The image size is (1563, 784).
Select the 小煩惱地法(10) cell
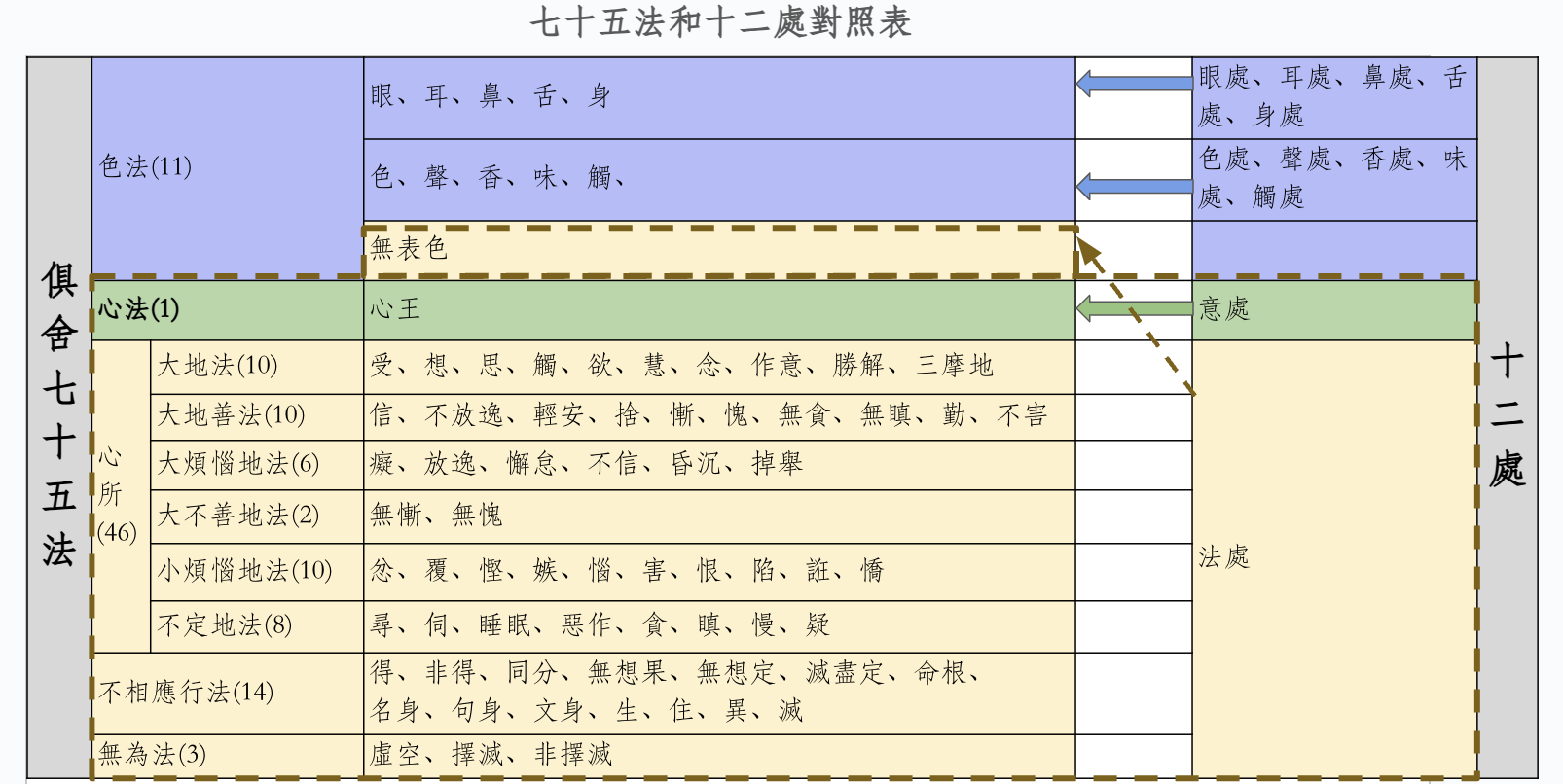(257, 572)
